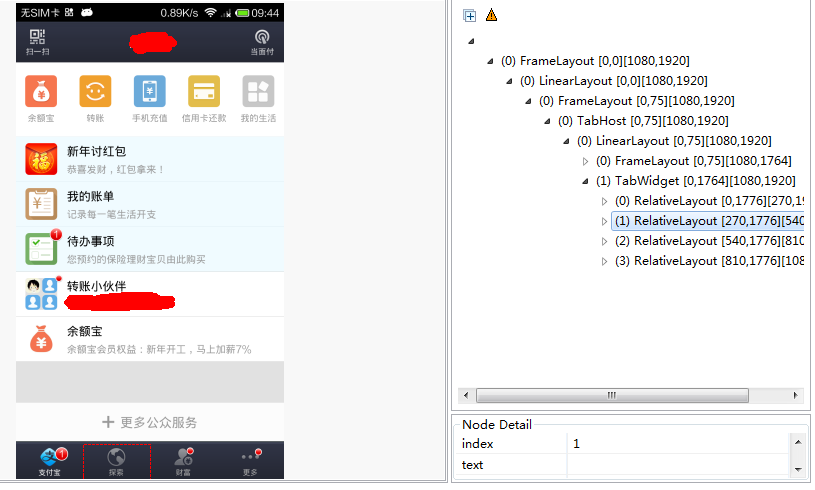
Task: Tap 更多公众服务 to add more services
Action: coord(150,422)
